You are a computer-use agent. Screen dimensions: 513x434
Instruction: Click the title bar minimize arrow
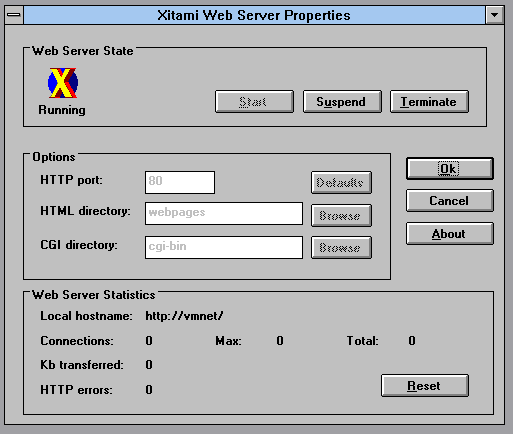point(494,15)
